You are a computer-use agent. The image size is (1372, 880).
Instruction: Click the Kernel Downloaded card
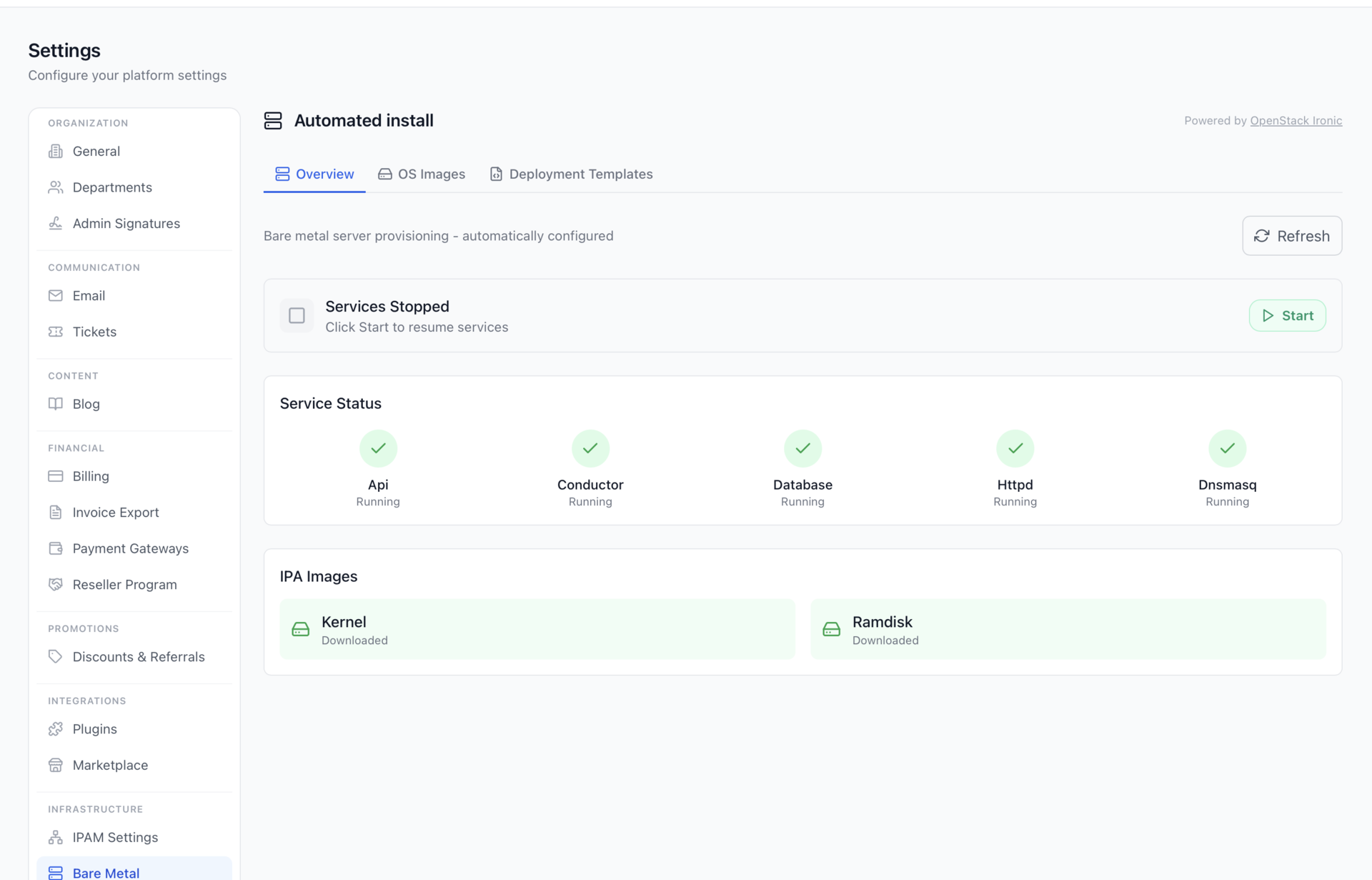pos(537,629)
